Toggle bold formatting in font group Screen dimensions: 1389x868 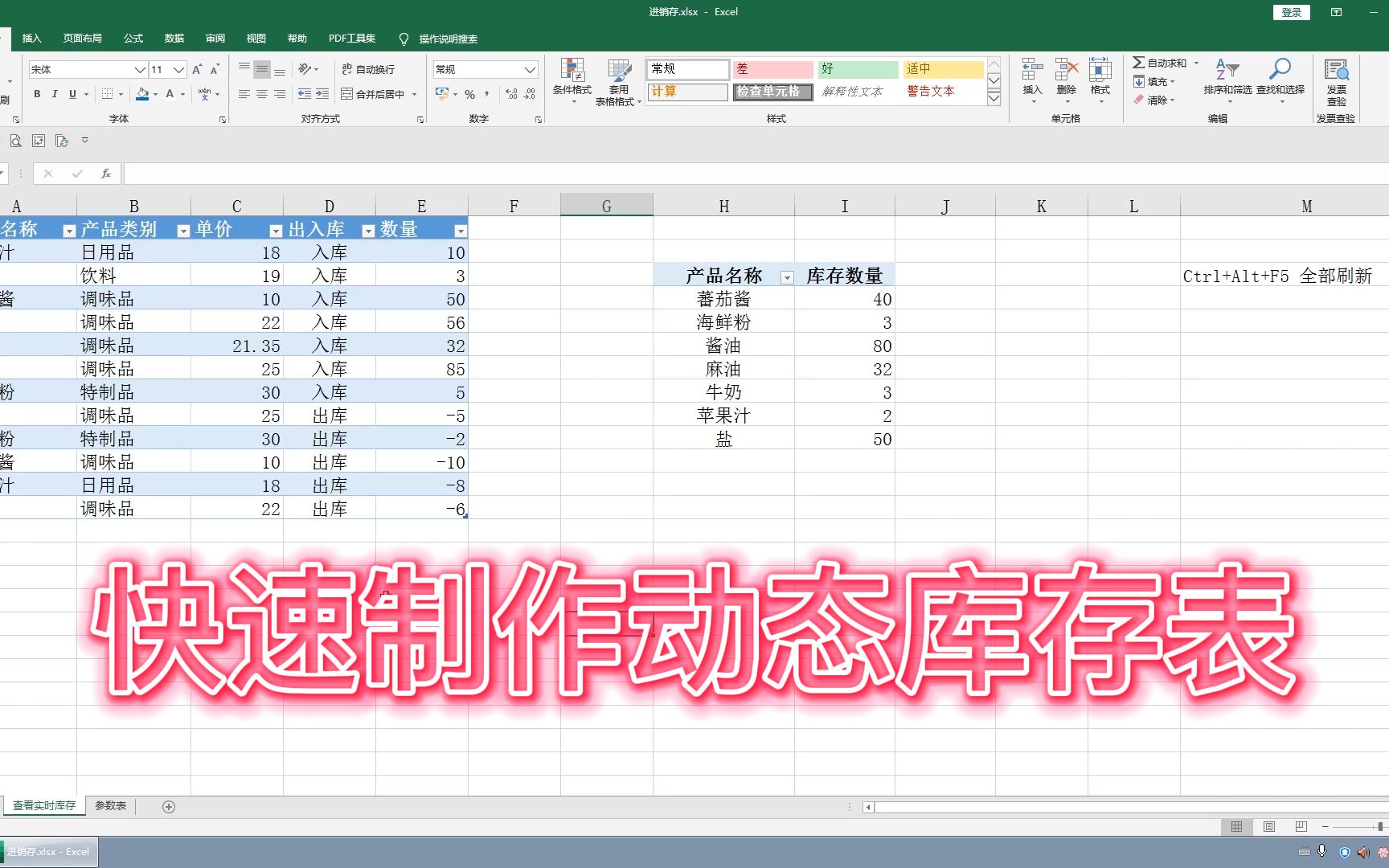(x=37, y=94)
